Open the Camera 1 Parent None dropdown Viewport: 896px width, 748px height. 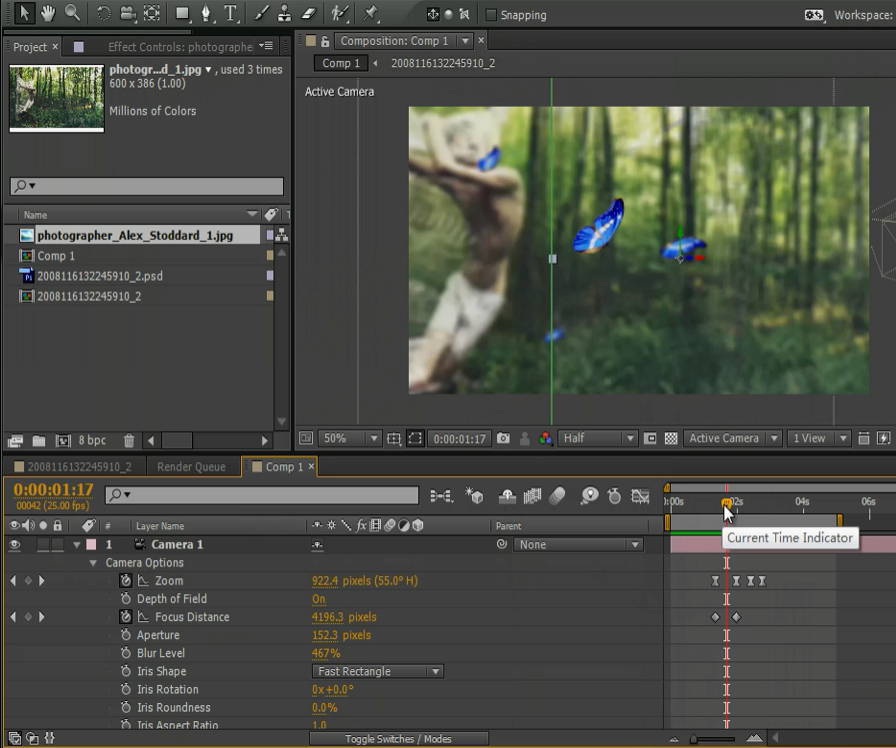click(578, 545)
